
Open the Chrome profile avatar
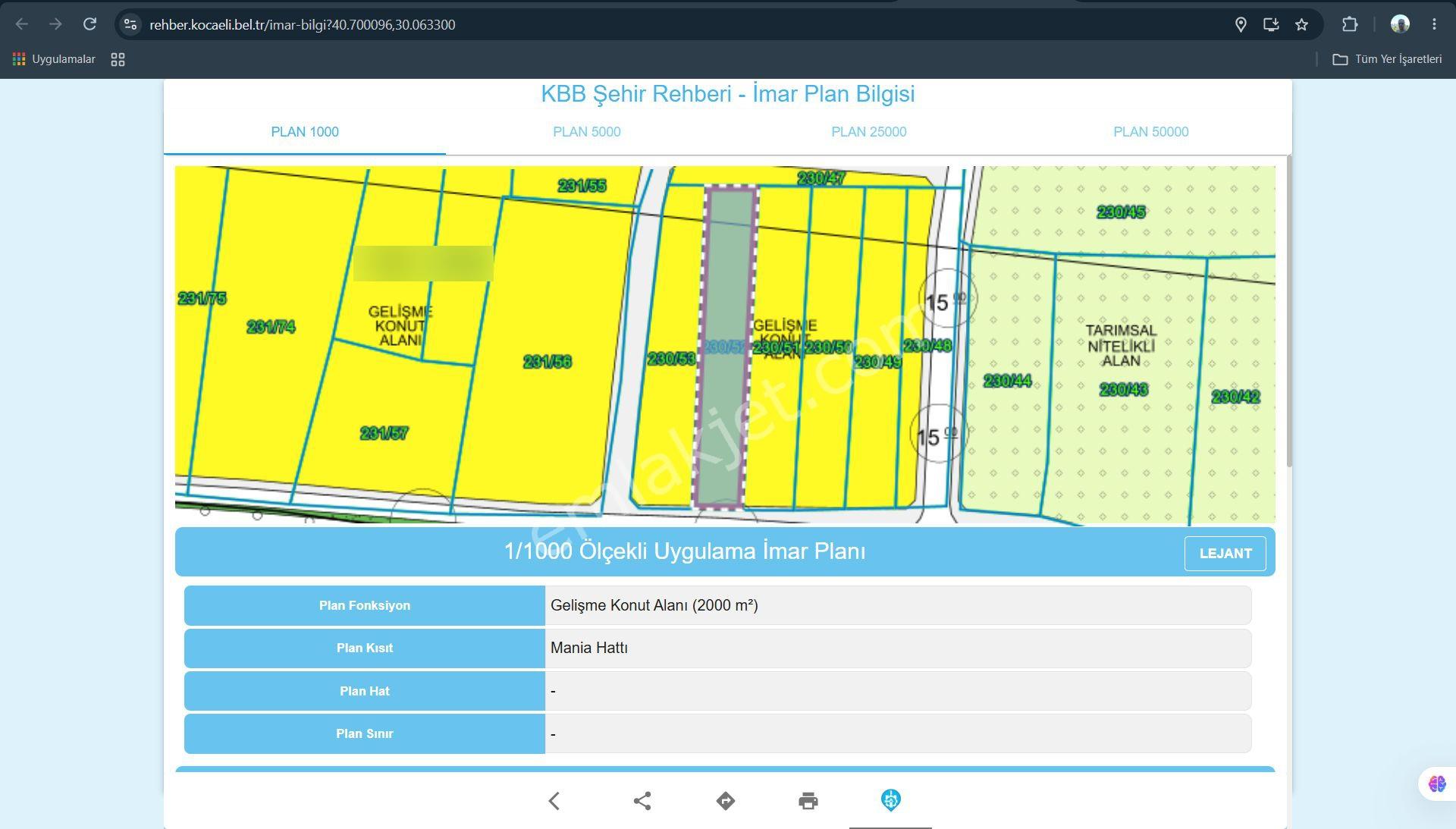[1400, 24]
